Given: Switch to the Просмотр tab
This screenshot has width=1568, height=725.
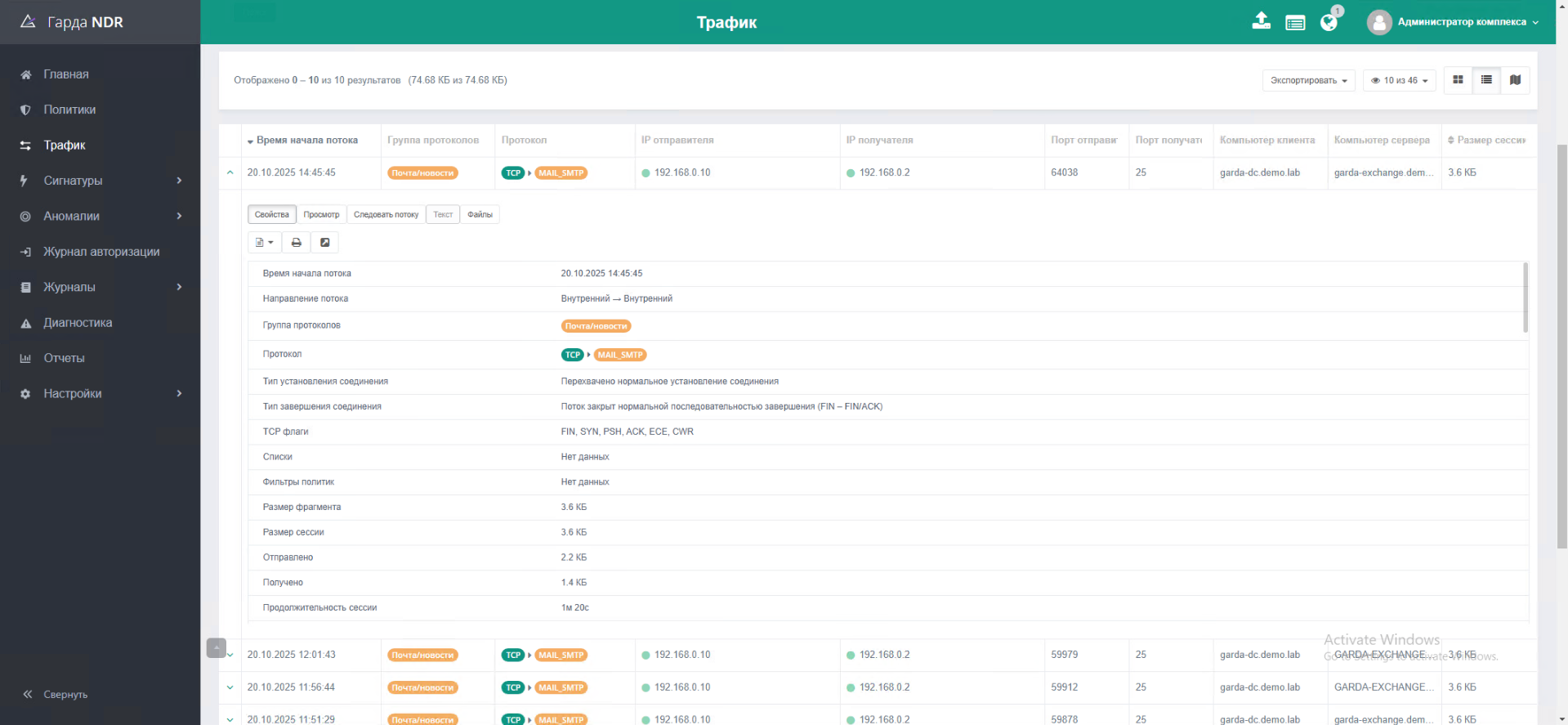Looking at the screenshot, I should click(x=321, y=214).
